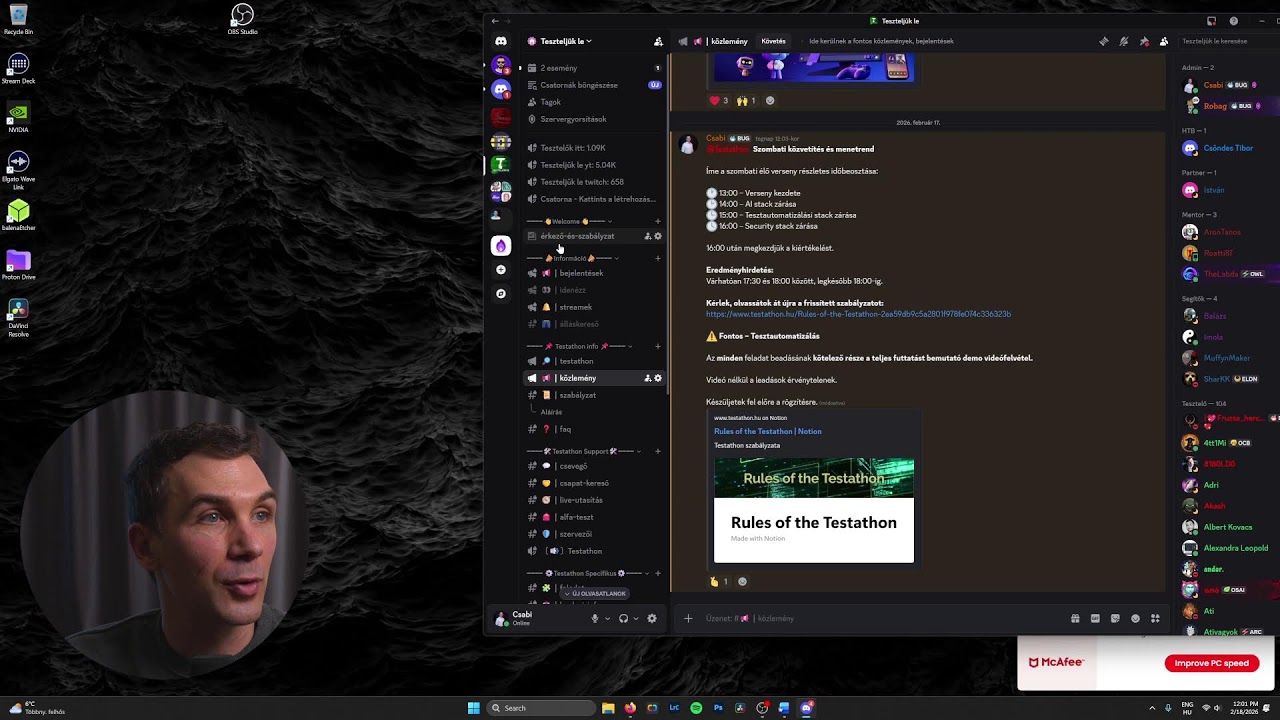Select the bejelentések channel
The width and height of the screenshot is (1280, 720).
[594, 273]
